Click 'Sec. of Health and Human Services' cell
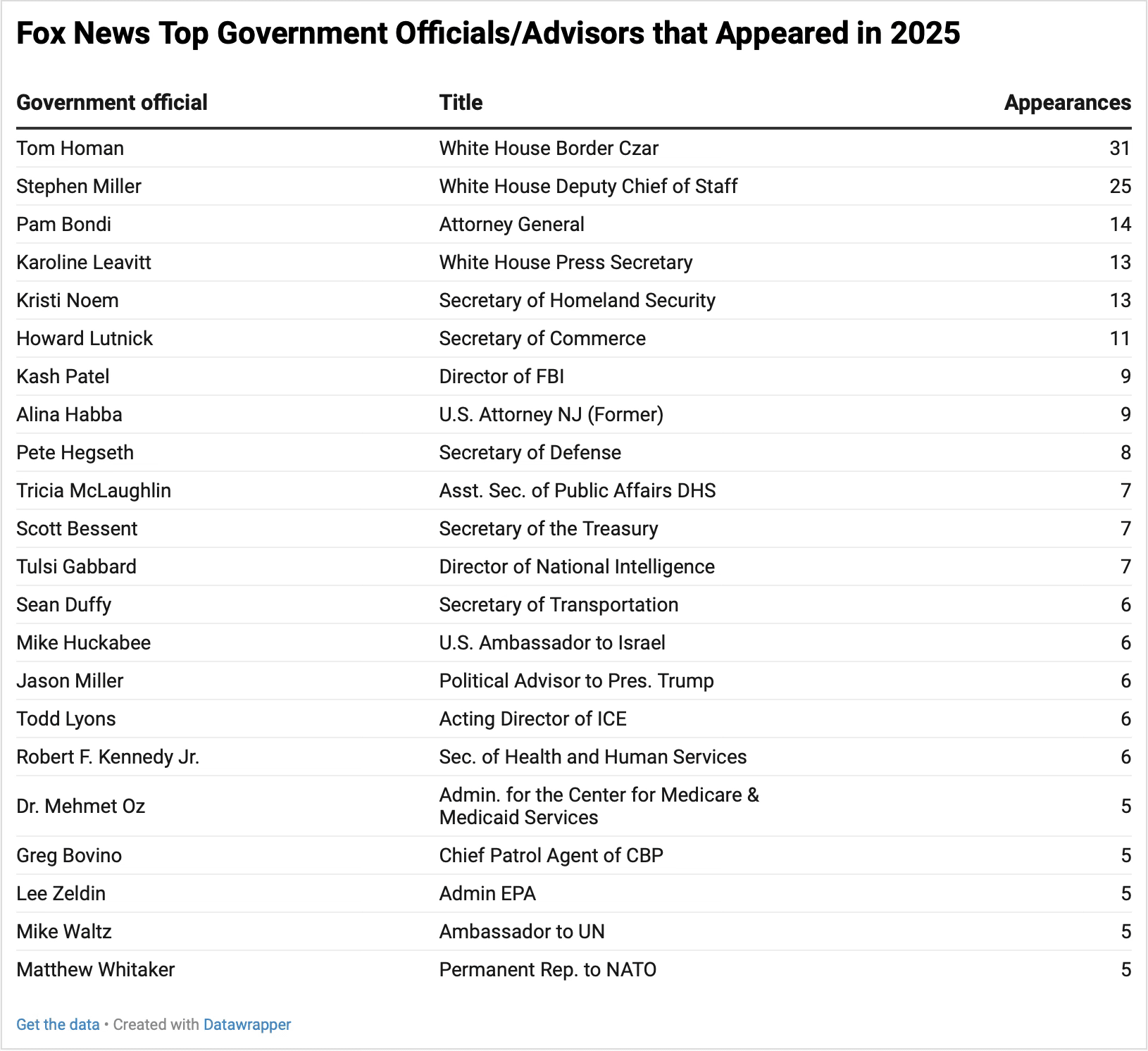 [x=593, y=757]
